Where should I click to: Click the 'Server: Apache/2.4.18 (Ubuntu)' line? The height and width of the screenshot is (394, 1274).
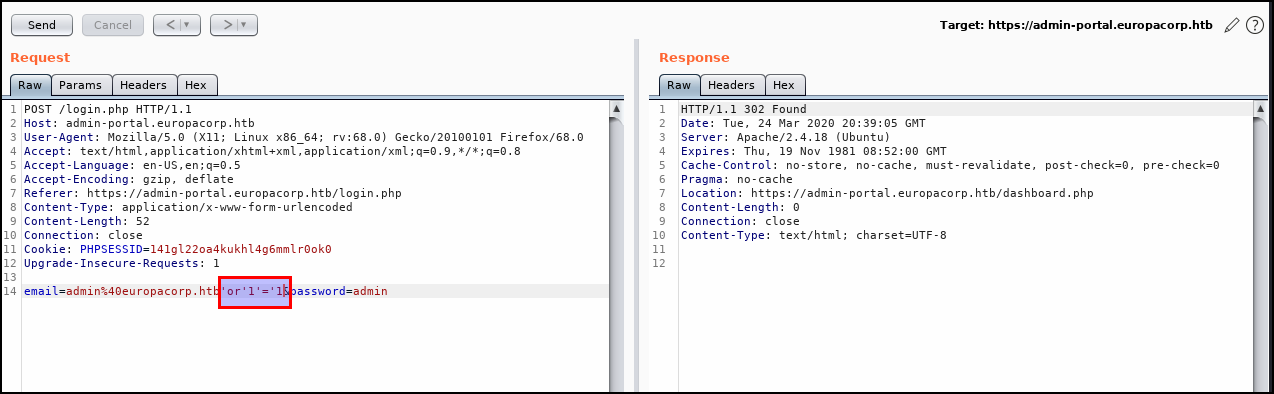(785, 137)
